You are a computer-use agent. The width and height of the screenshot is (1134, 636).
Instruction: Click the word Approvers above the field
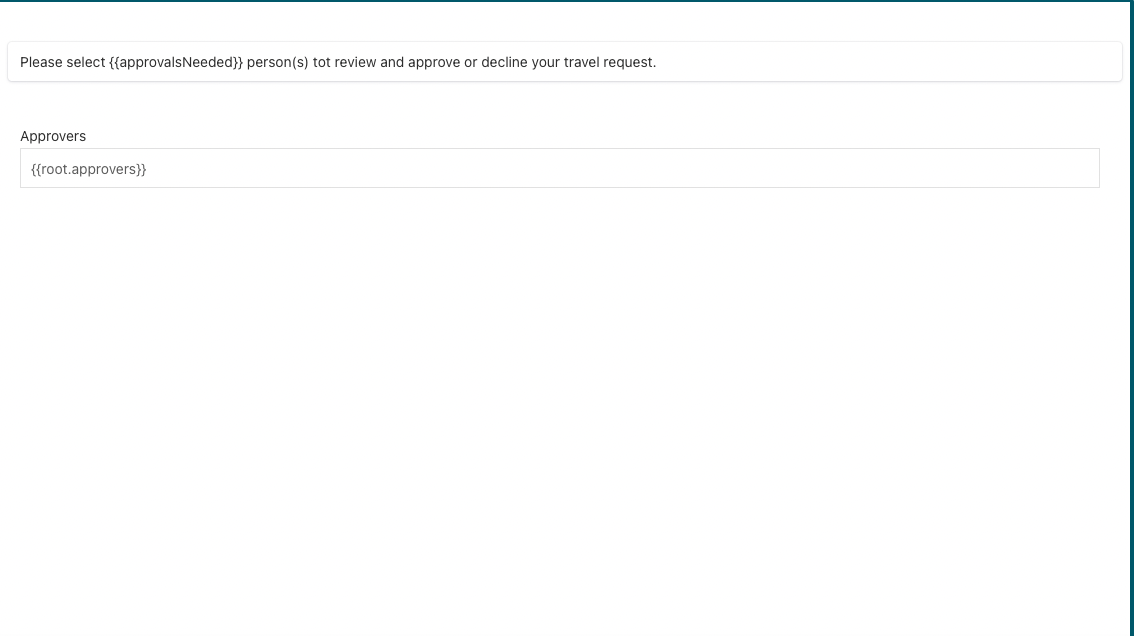tap(53, 136)
